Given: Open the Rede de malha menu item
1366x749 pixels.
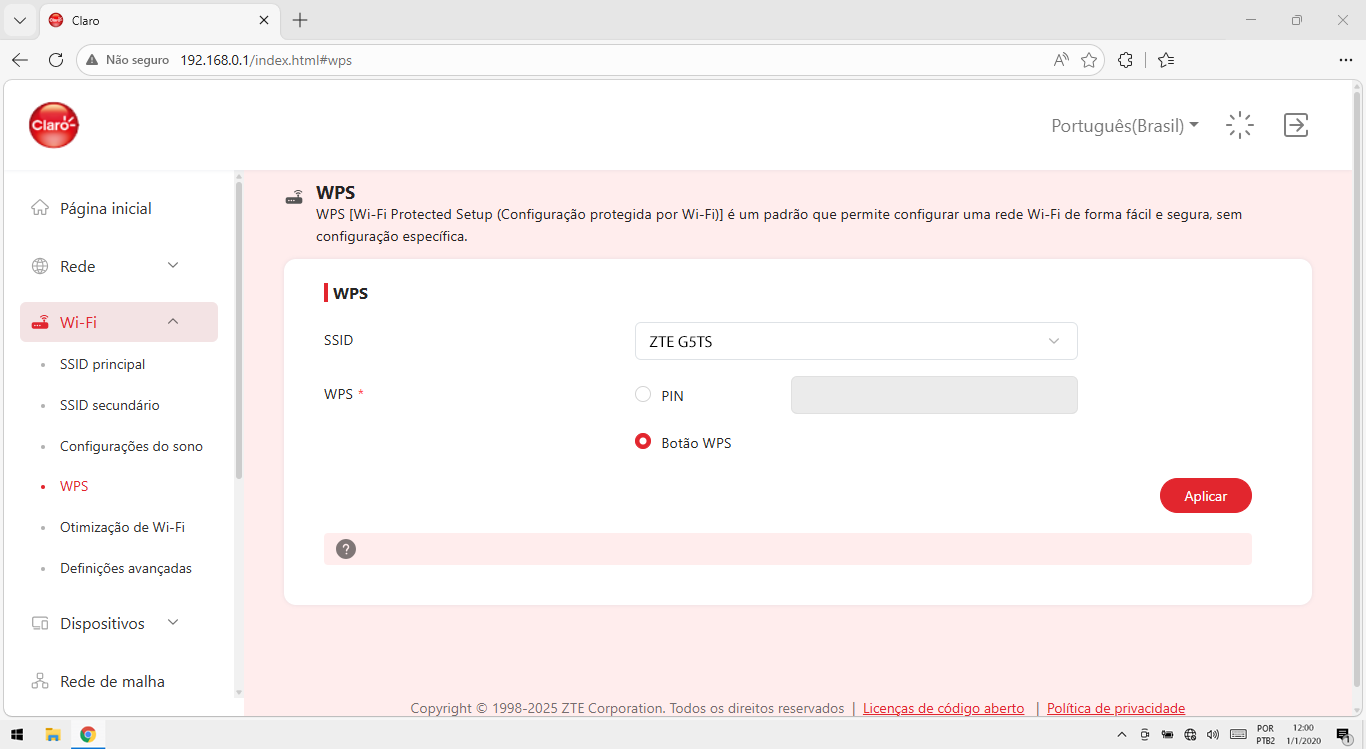Looking at the screenshot, I should tap(112, 681).
